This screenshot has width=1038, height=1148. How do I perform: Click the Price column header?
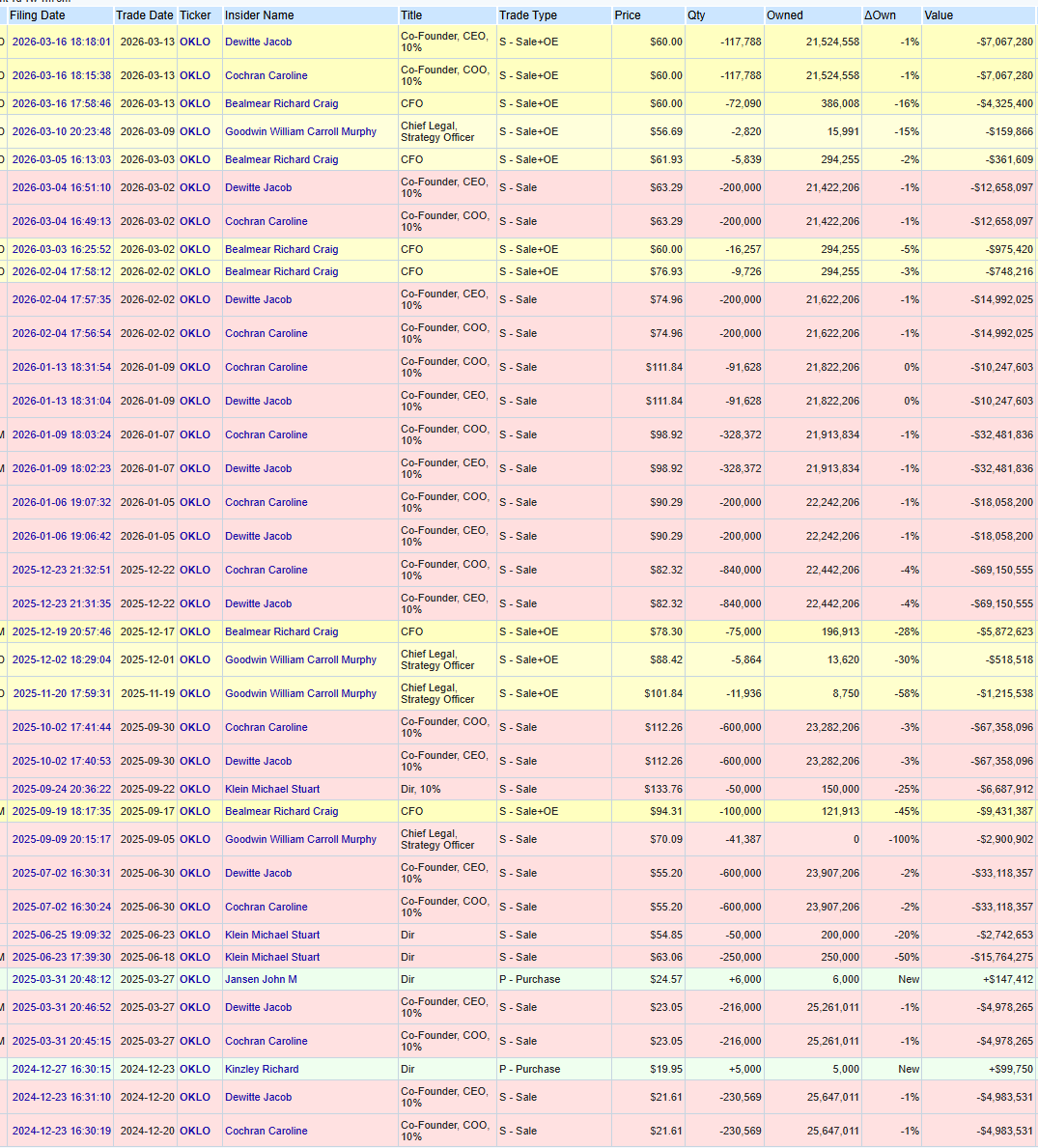(628, 15)
